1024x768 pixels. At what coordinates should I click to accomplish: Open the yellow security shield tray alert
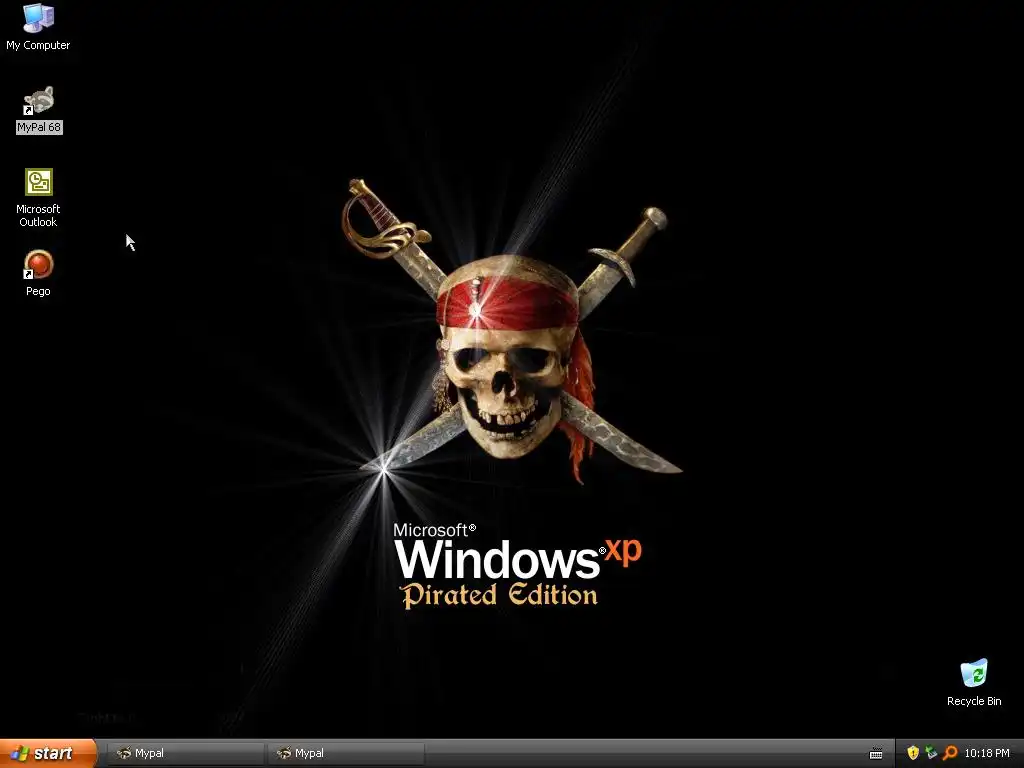[913, 753]
